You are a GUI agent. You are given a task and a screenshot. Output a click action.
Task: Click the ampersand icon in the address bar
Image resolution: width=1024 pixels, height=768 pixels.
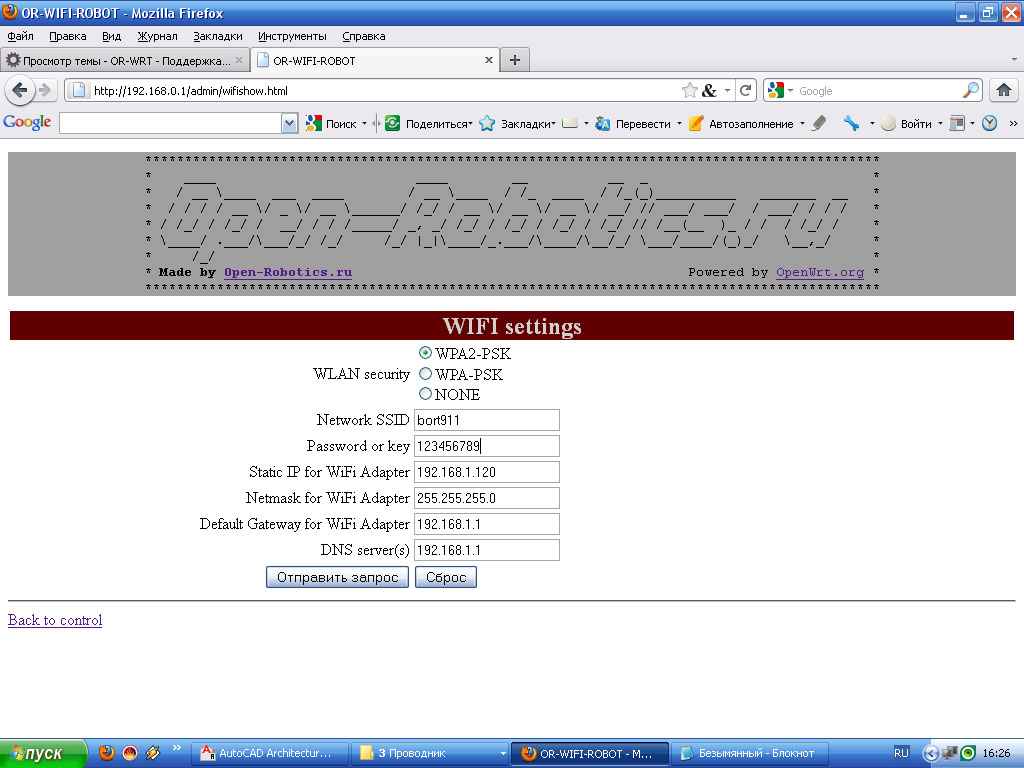[x=709, y=91]
